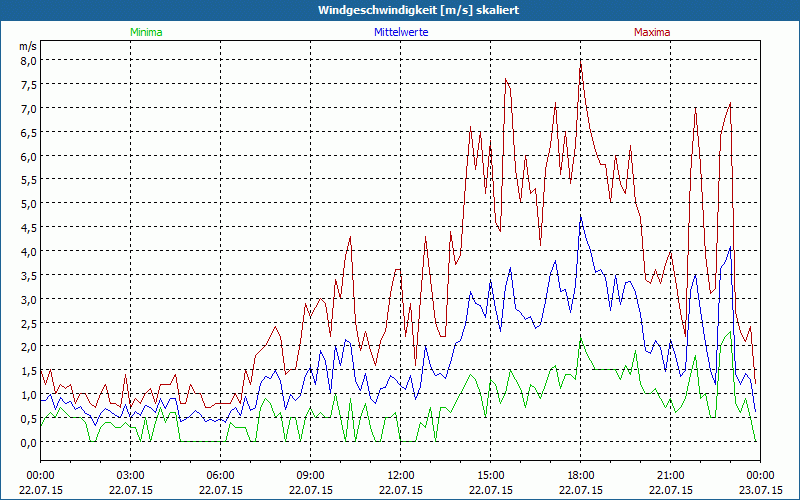This screenshot has height=500, width=800.
Task: Click the green Minima peak at 18:00
Action: 581,338
